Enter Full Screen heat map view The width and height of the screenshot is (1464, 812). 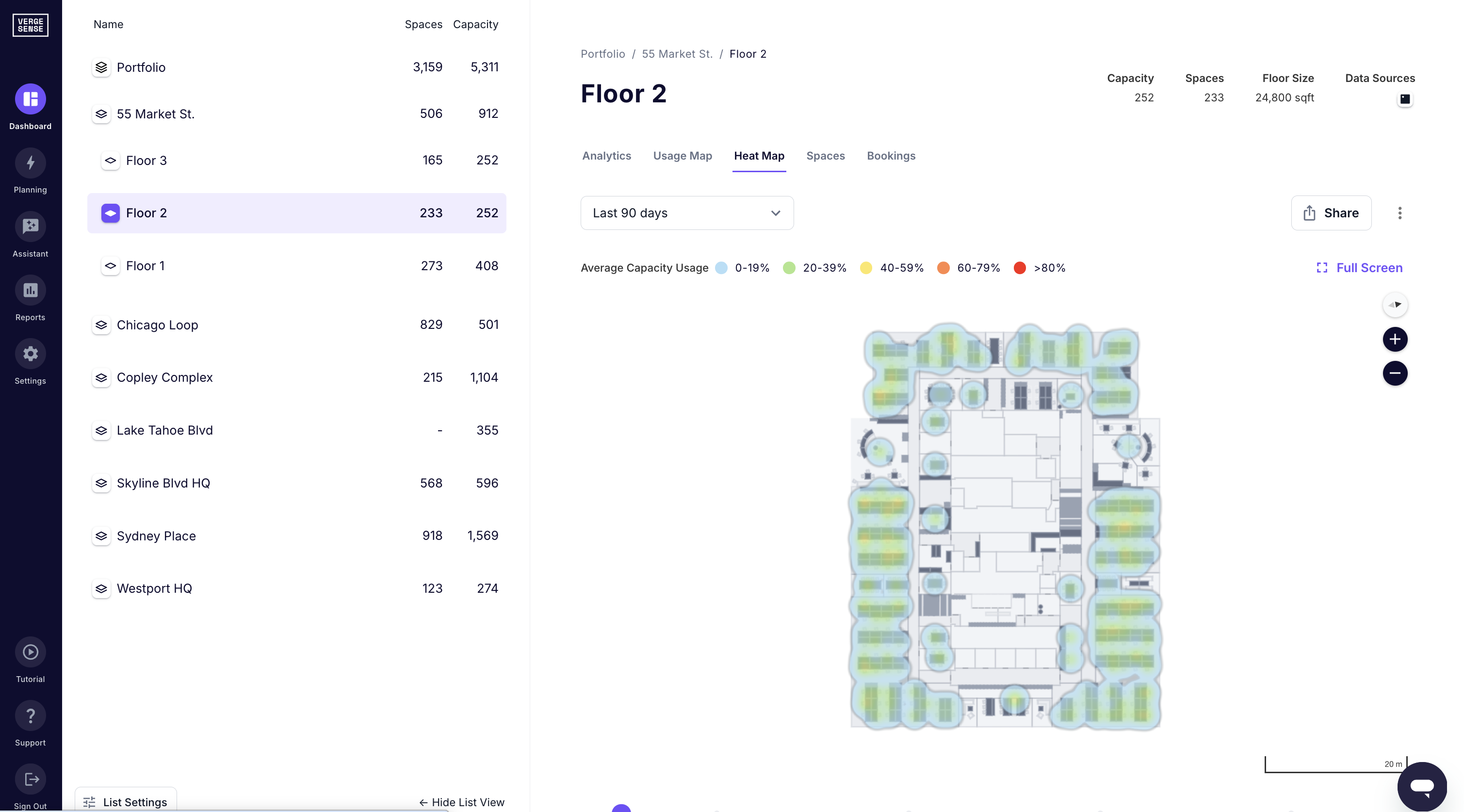click(1359, 267)
